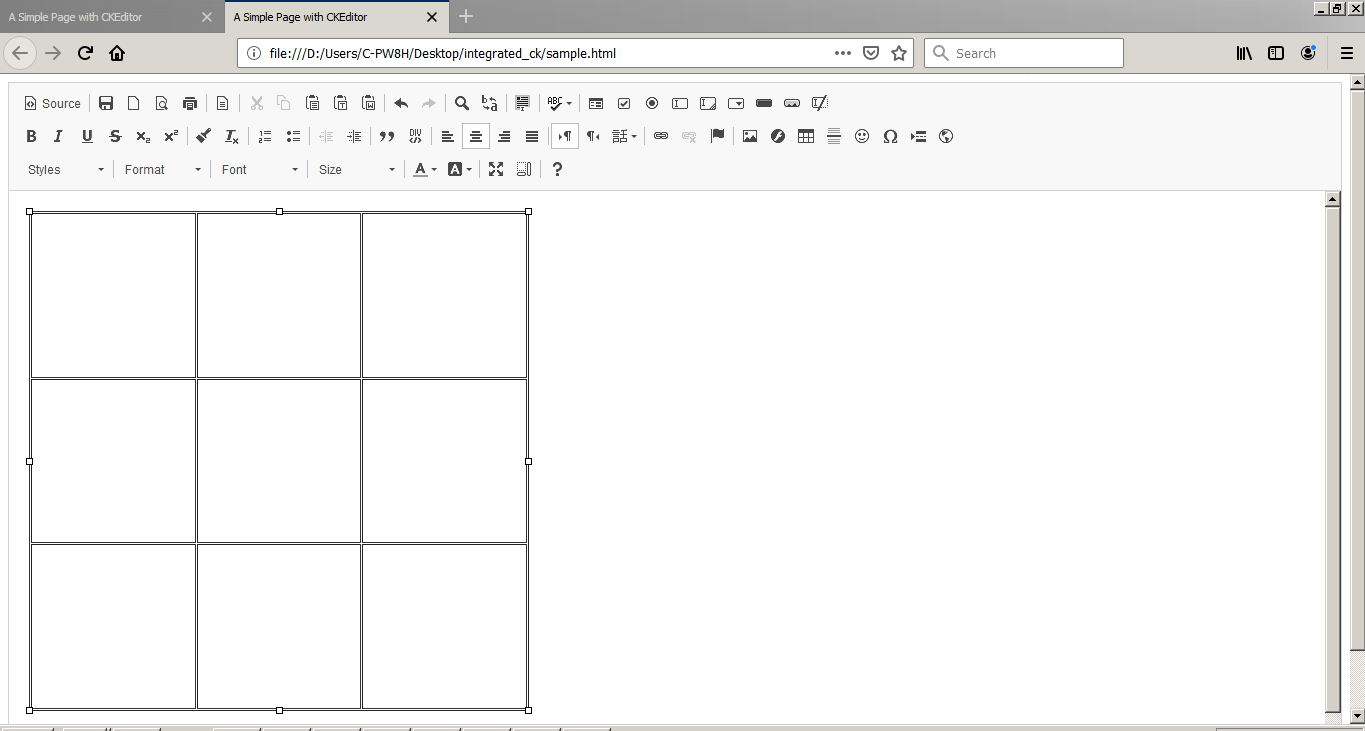Open the CKEditor help dialog
1365x731 pixels.
point(557,169)
